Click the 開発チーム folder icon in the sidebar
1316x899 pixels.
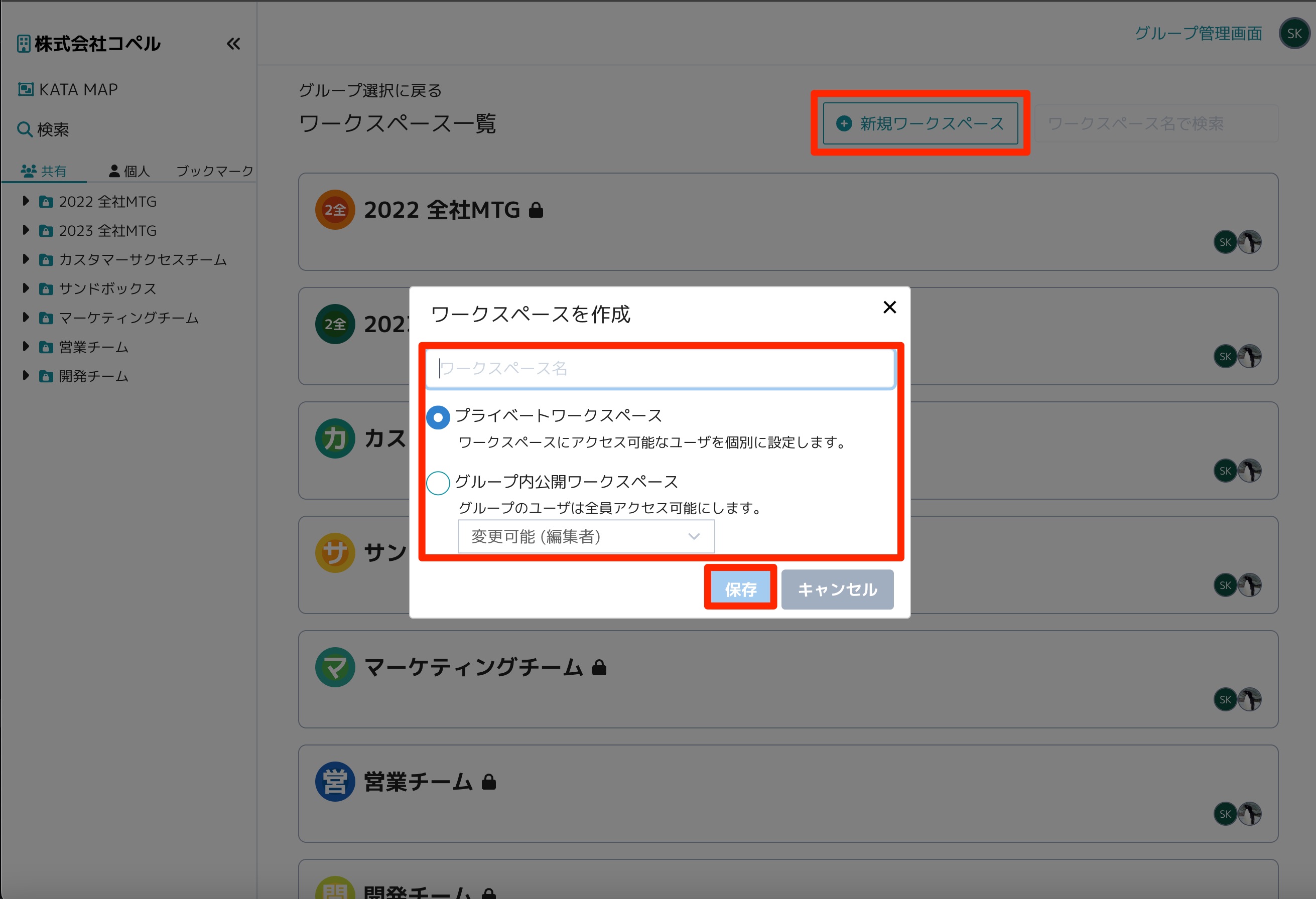[x=46, y=376]
